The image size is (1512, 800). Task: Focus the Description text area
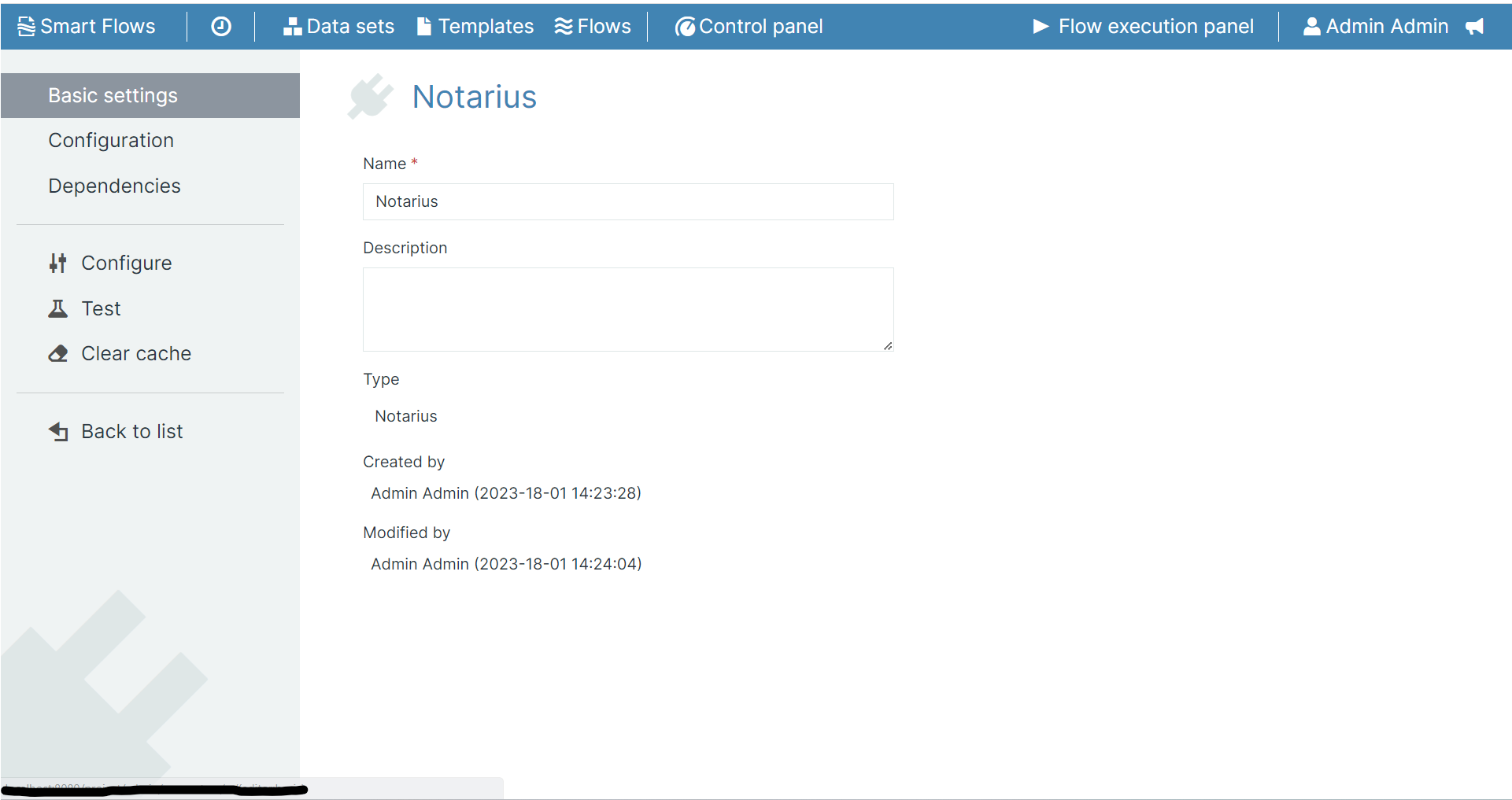(x=628, y=309)
